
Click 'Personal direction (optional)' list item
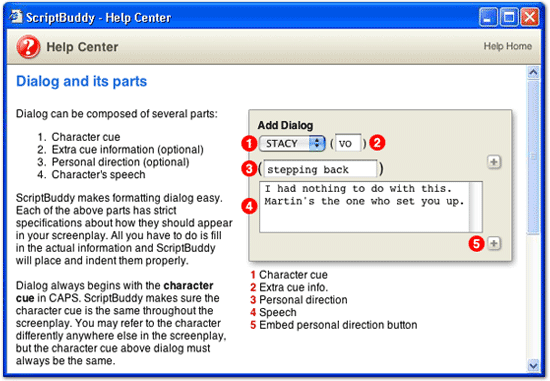[120, 162]
